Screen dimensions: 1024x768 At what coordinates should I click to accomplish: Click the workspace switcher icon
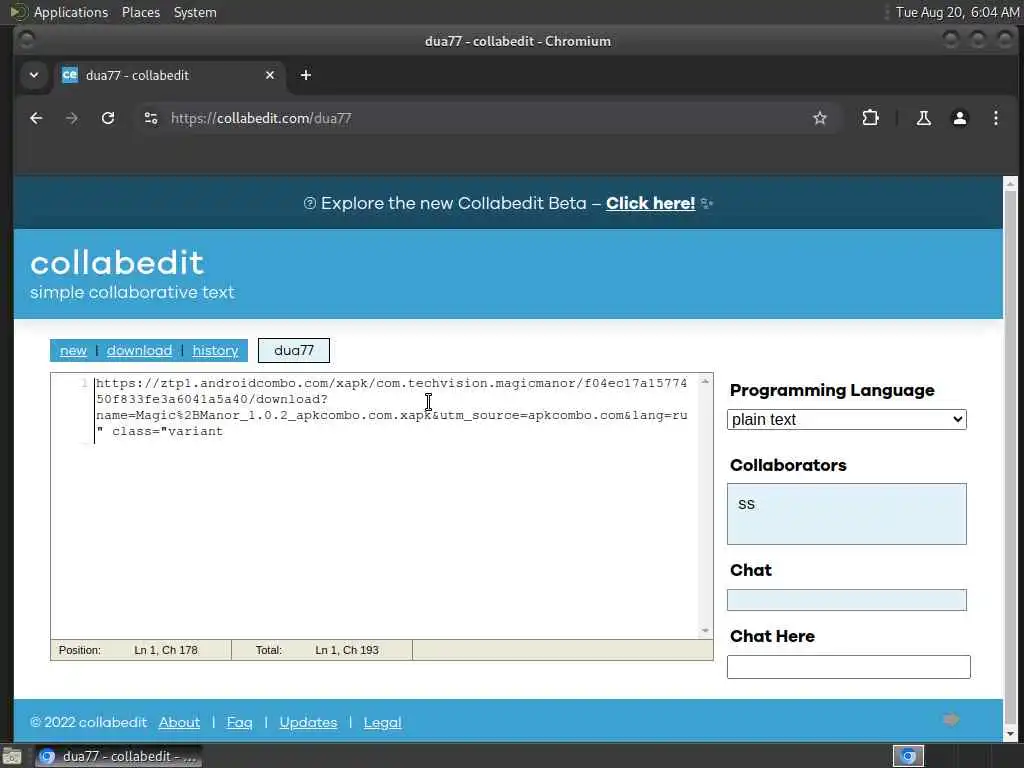click(908, 756)
